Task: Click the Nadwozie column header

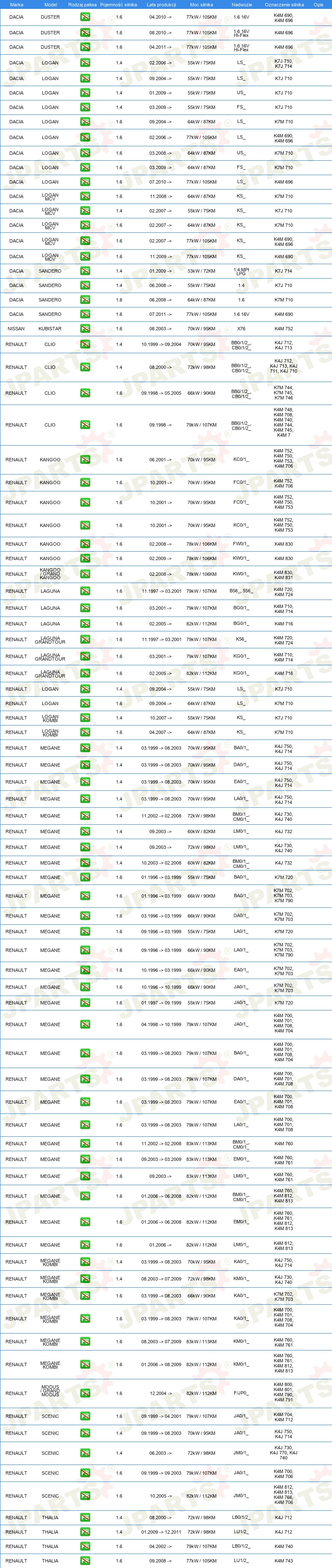Action: click(242, 4)
